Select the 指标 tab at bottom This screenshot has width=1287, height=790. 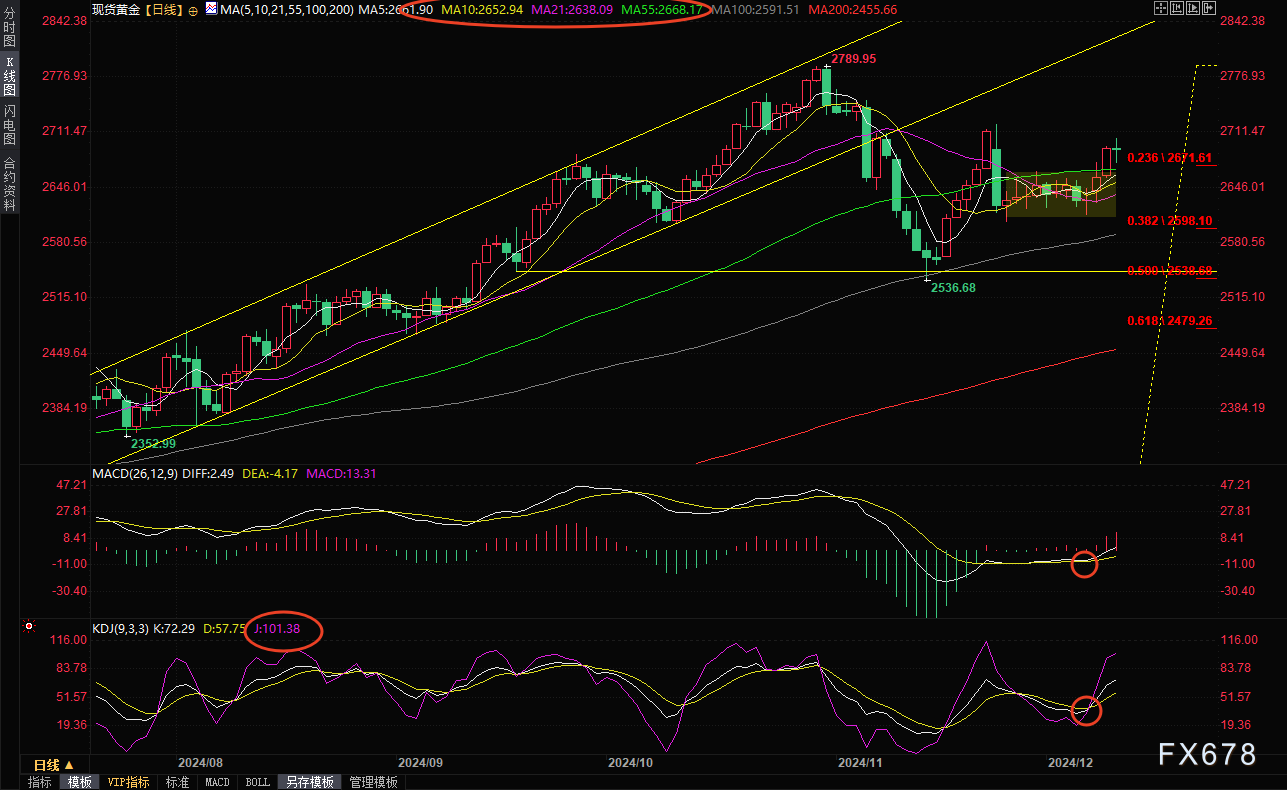(x=40, y=782)
